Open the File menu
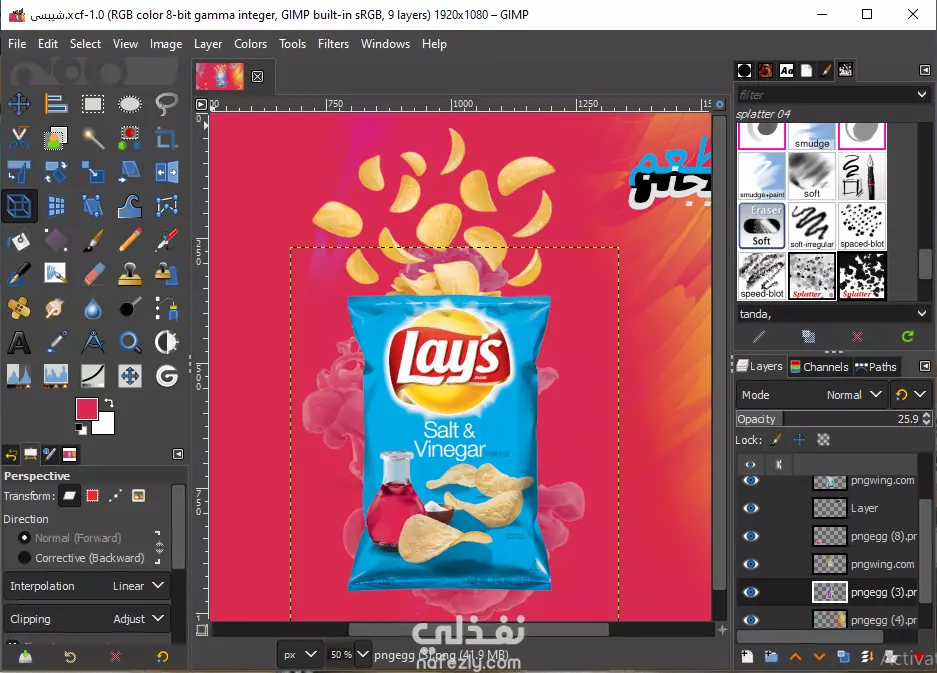 pyautogui.click(x=17, y=44)
